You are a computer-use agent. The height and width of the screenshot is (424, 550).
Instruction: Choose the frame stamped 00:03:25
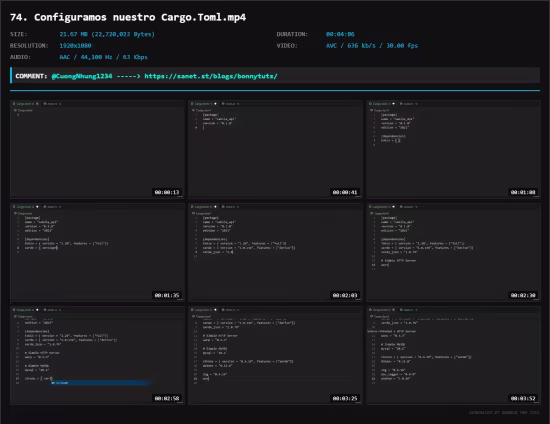(x=275, y=356)
